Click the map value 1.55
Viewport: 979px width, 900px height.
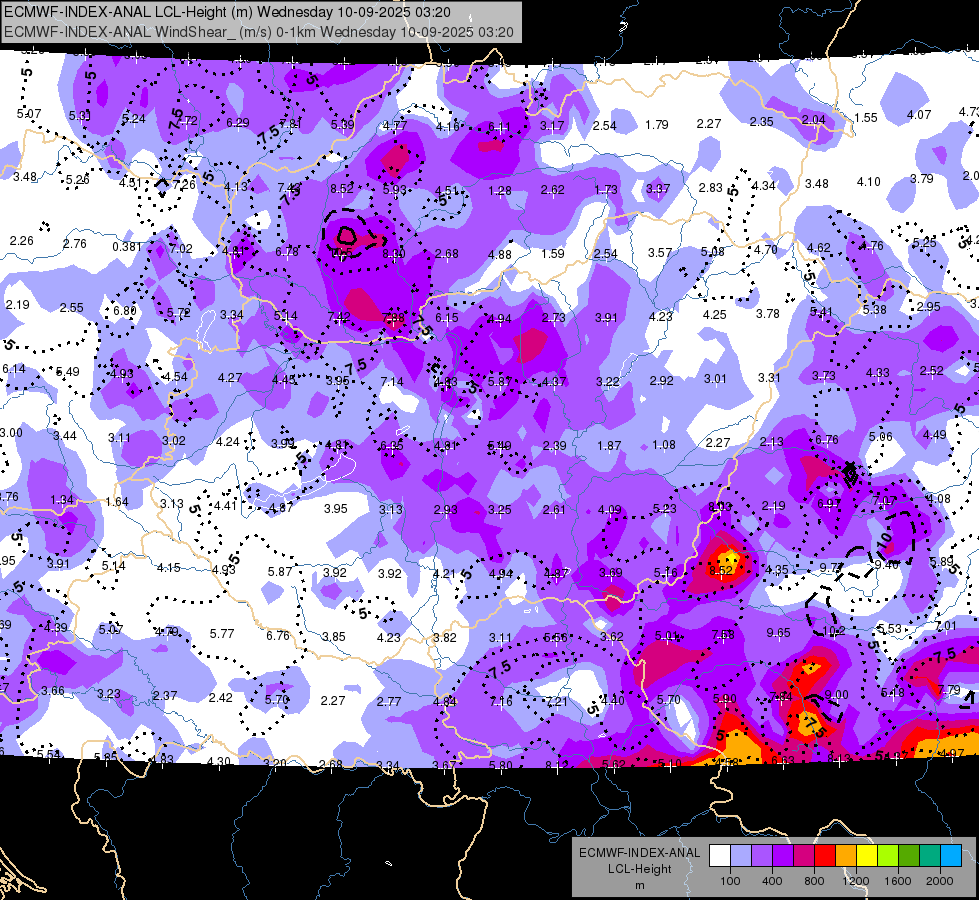click(x=865, y=117)
